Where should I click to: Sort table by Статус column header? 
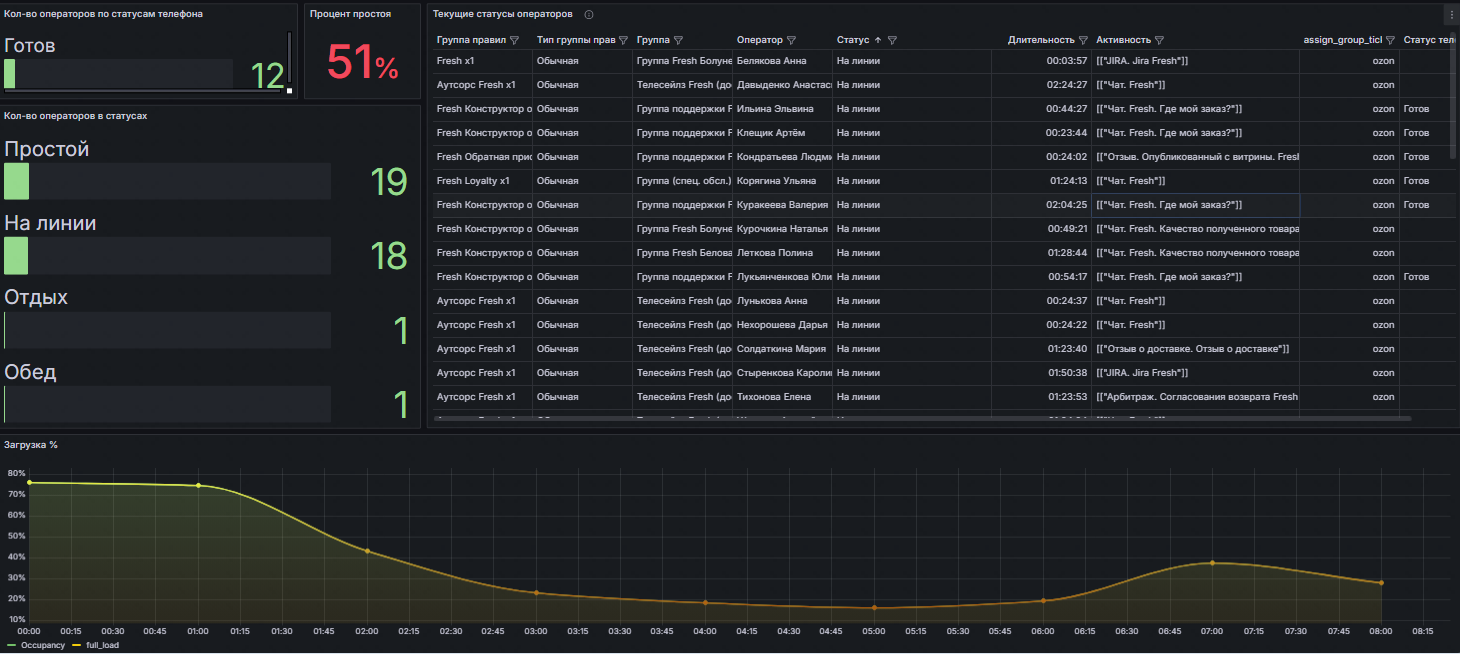coord(853,41)
